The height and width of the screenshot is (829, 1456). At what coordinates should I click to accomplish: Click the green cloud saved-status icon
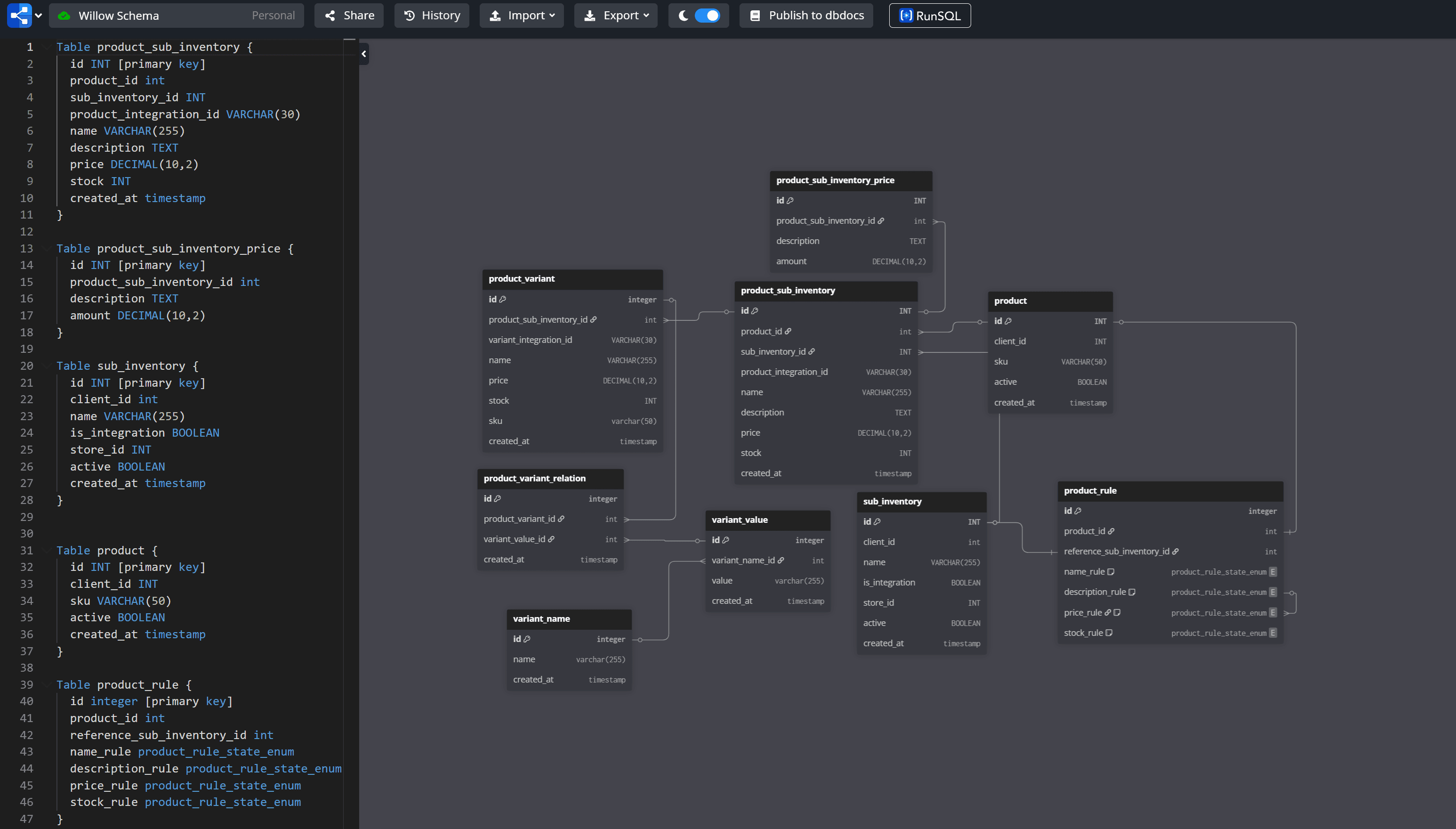tap(64, 16)
